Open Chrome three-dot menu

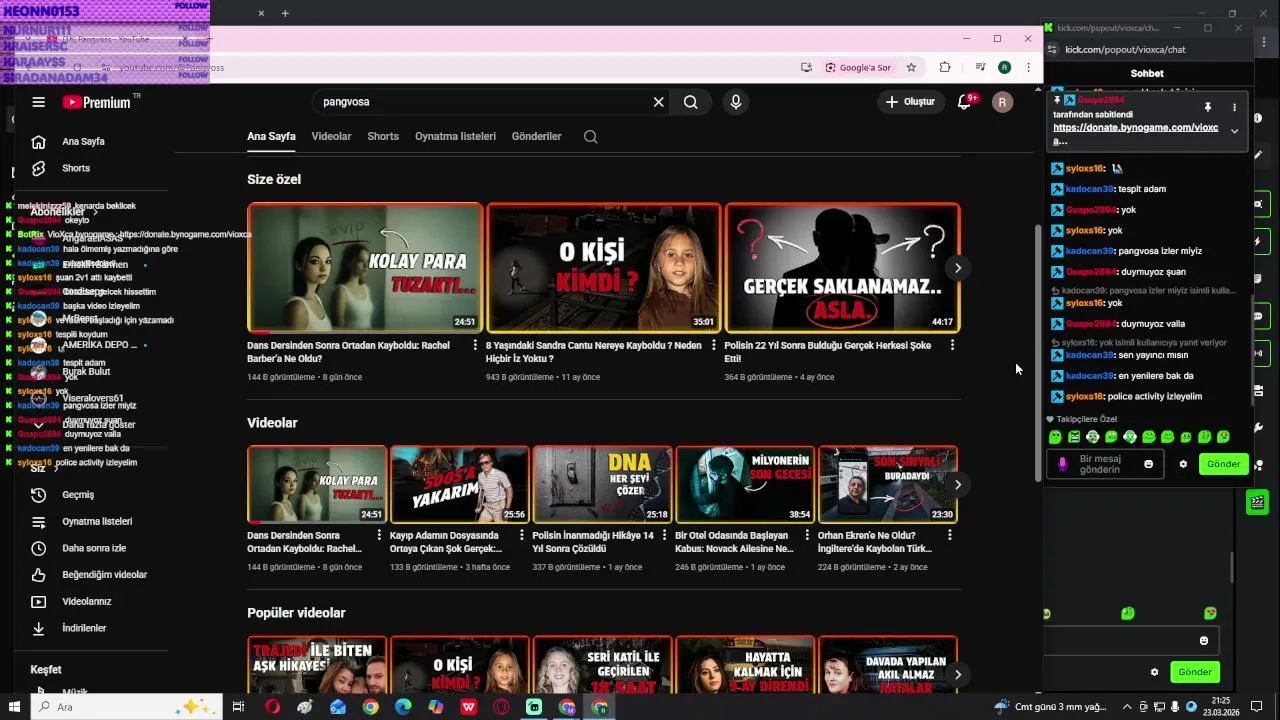[x=1028, y=68]
